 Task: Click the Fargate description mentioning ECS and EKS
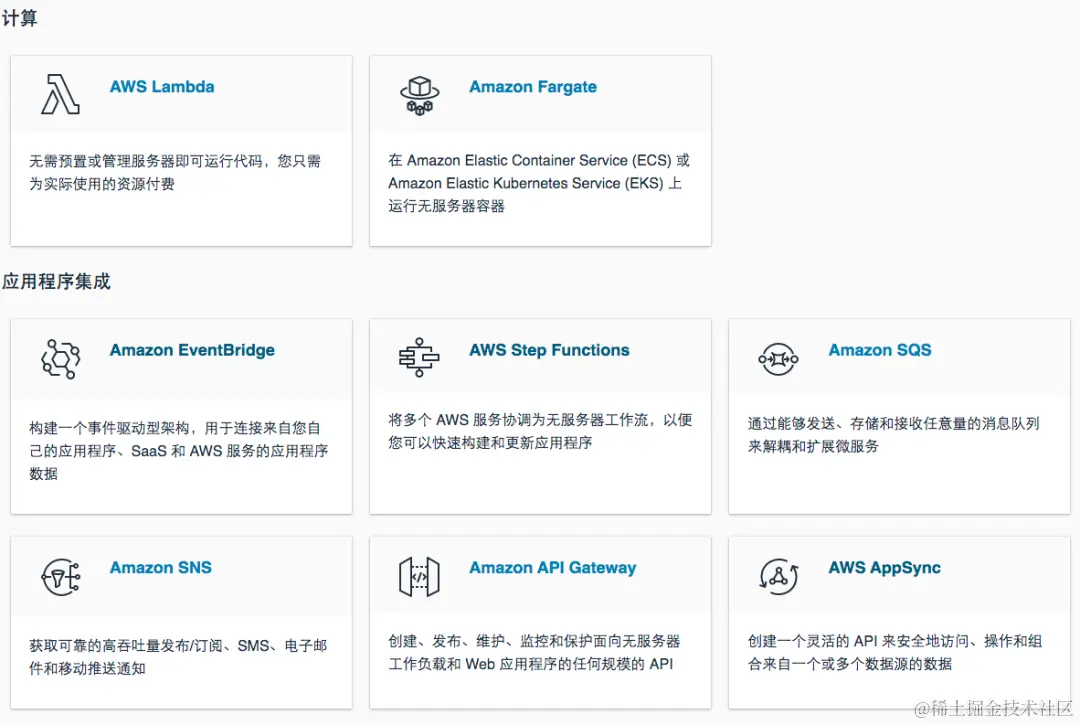pos(539,182)
